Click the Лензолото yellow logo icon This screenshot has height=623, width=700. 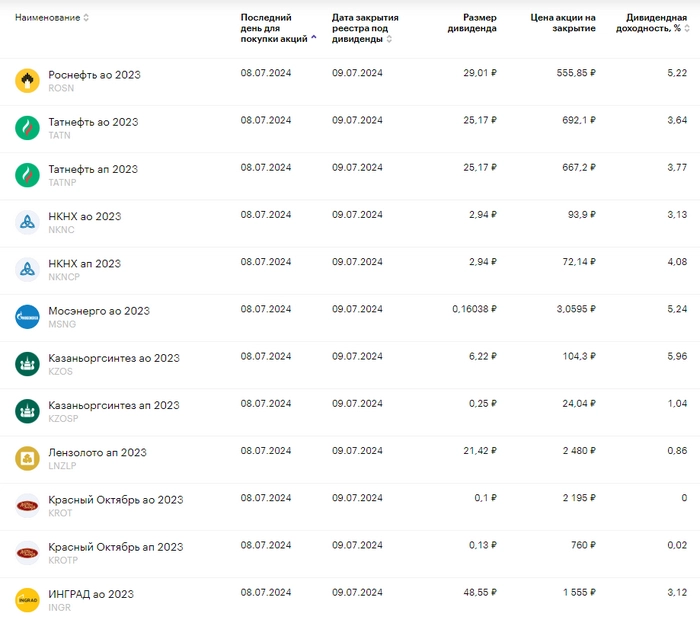[x=27, y=458]
